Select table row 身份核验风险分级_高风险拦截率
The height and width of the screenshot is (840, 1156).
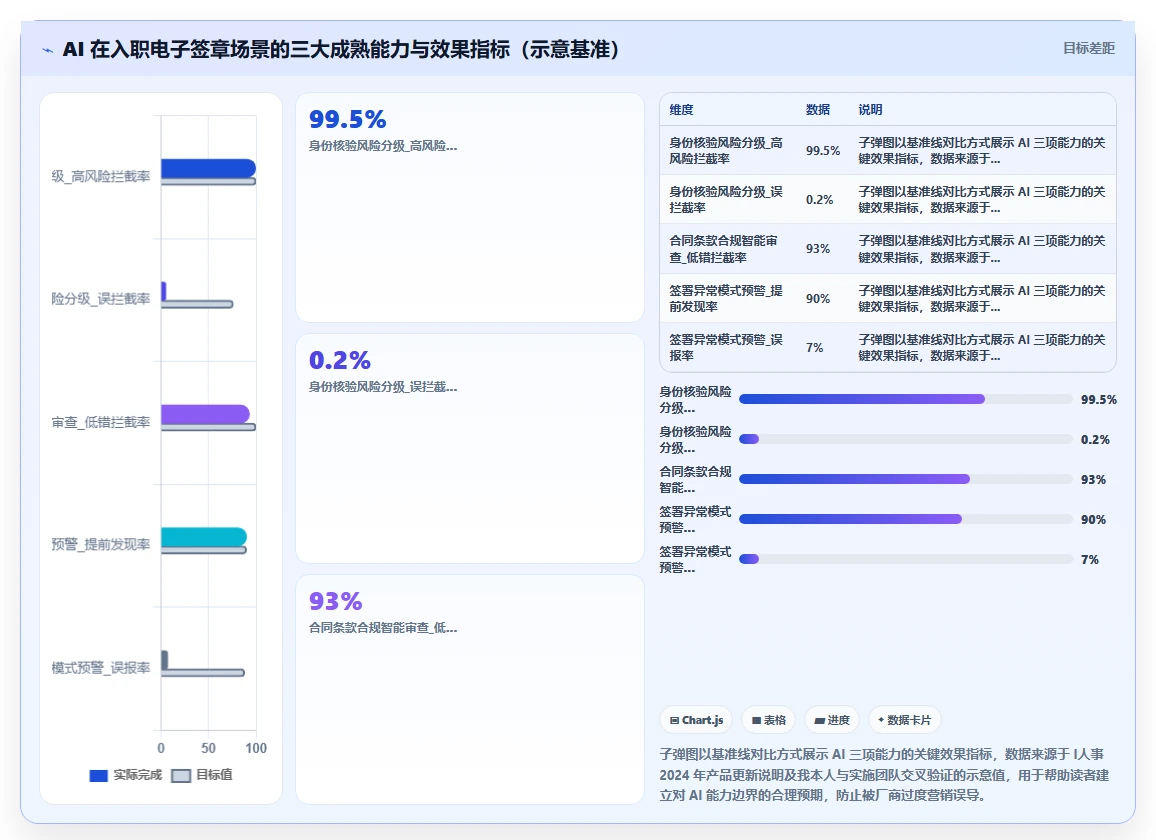pyautogui.click(x=888, y=150)
